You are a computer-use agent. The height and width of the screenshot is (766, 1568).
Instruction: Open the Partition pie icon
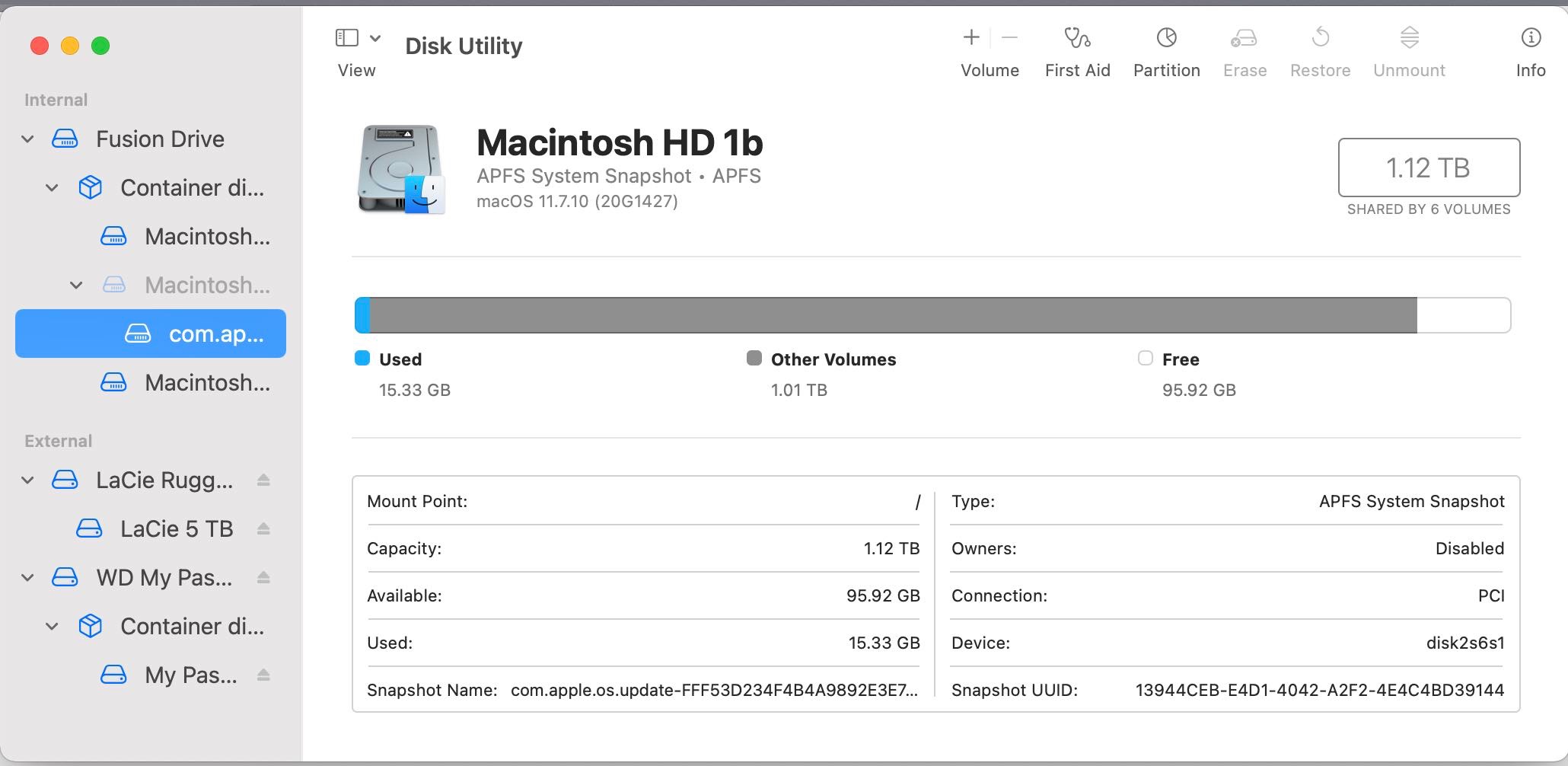coord(1166,37)
